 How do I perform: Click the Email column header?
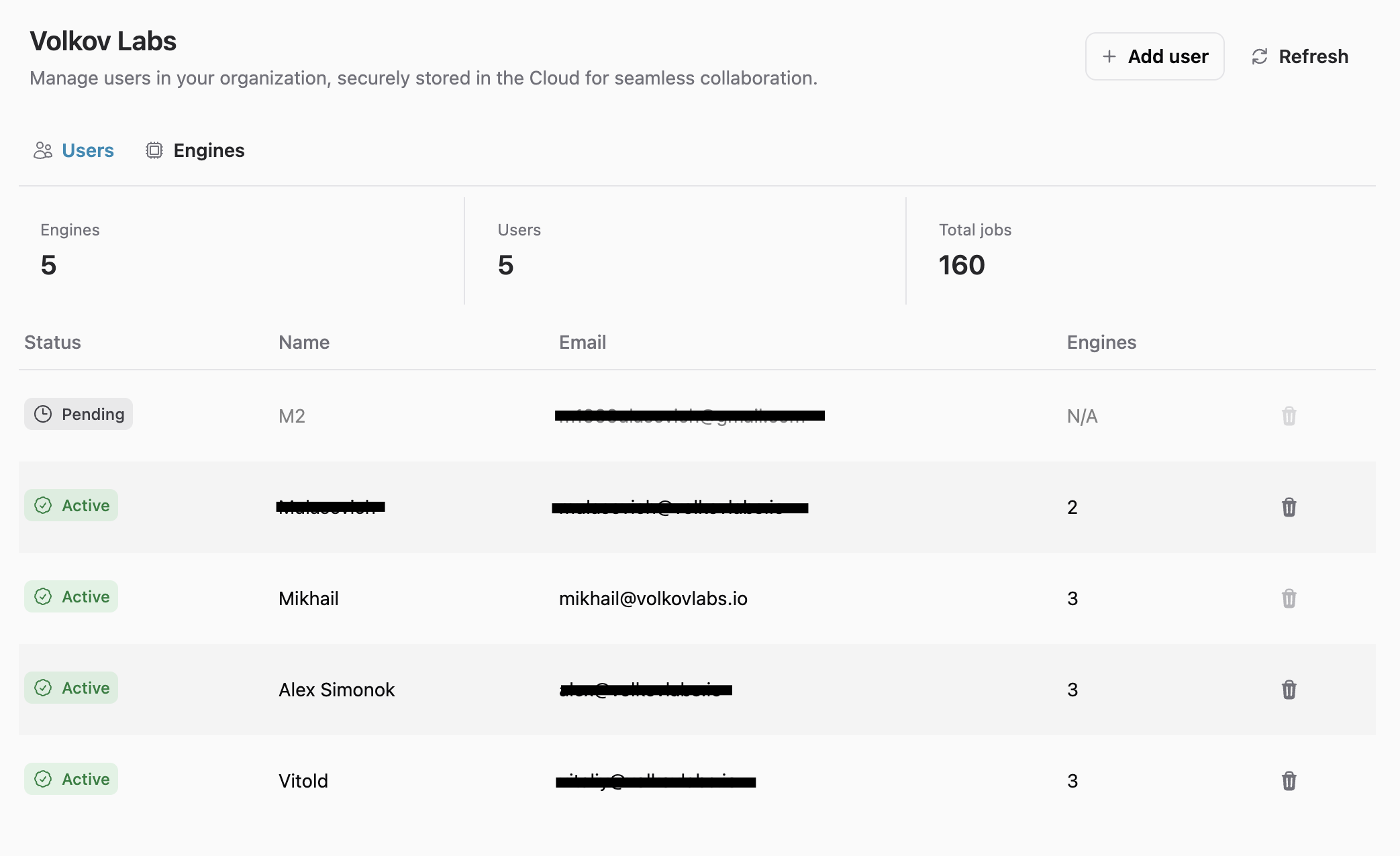point(583,342)
